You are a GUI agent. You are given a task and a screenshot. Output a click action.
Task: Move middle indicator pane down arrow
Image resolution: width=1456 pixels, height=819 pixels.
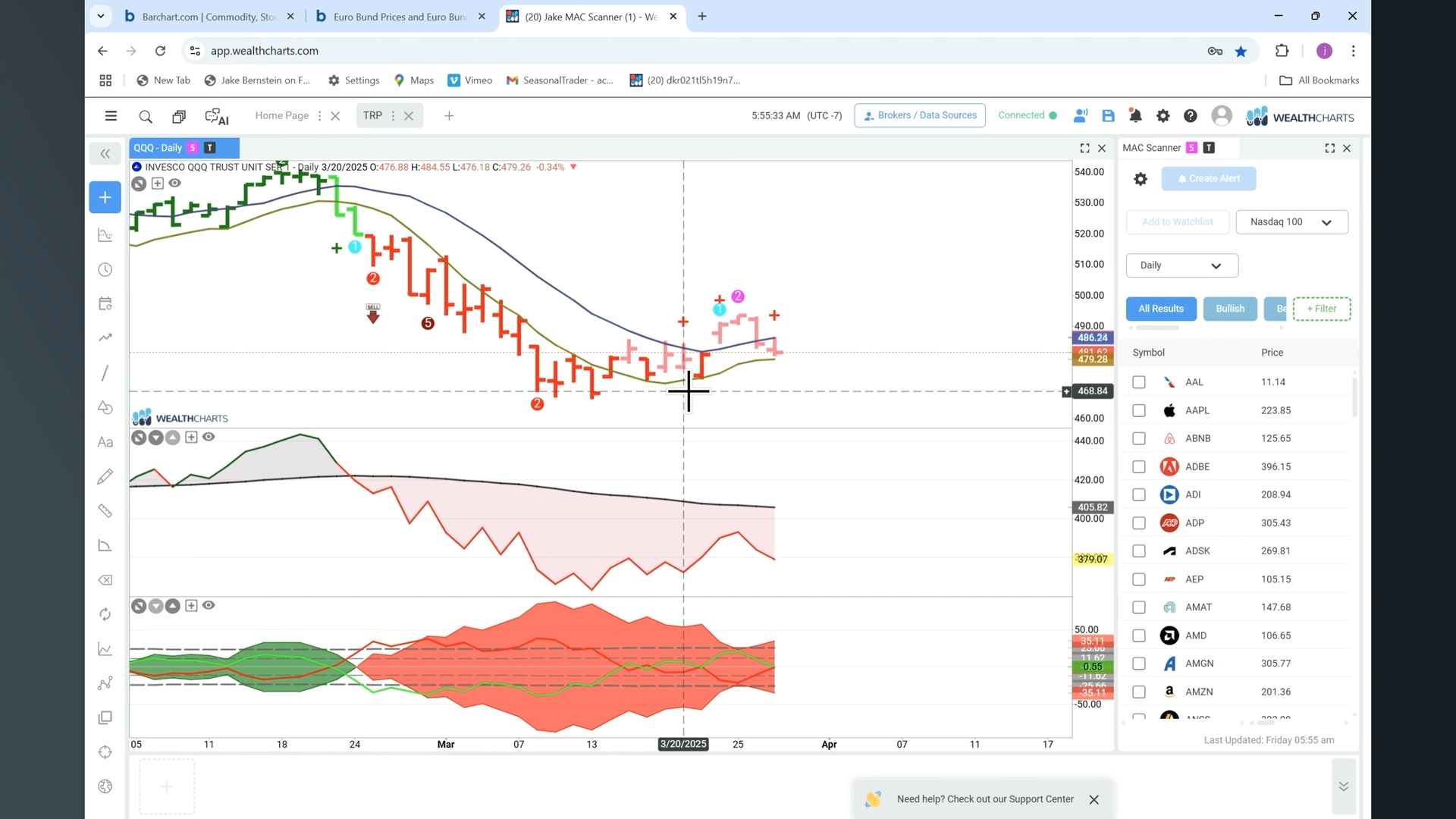tap(155, 438)
